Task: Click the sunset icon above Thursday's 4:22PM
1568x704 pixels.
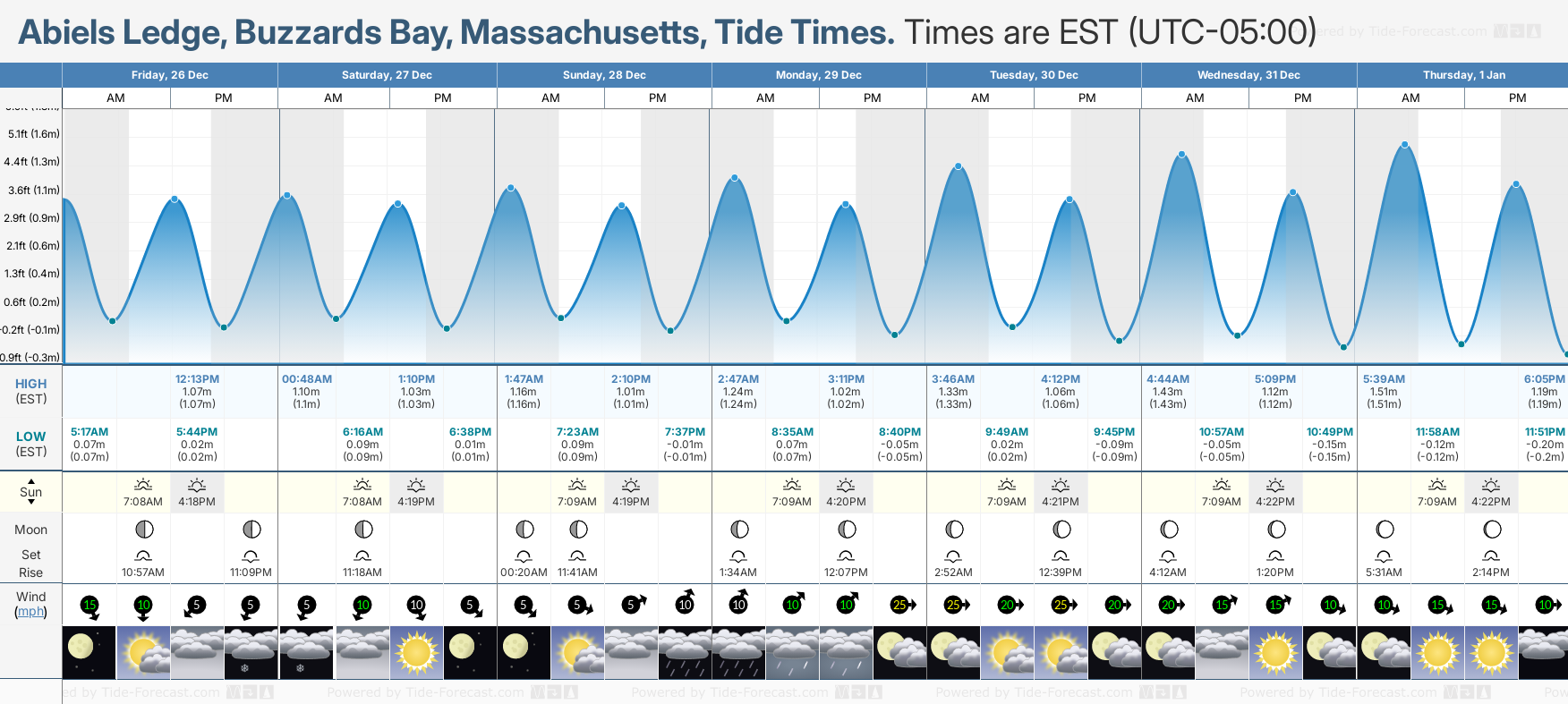Action: 1491,486
